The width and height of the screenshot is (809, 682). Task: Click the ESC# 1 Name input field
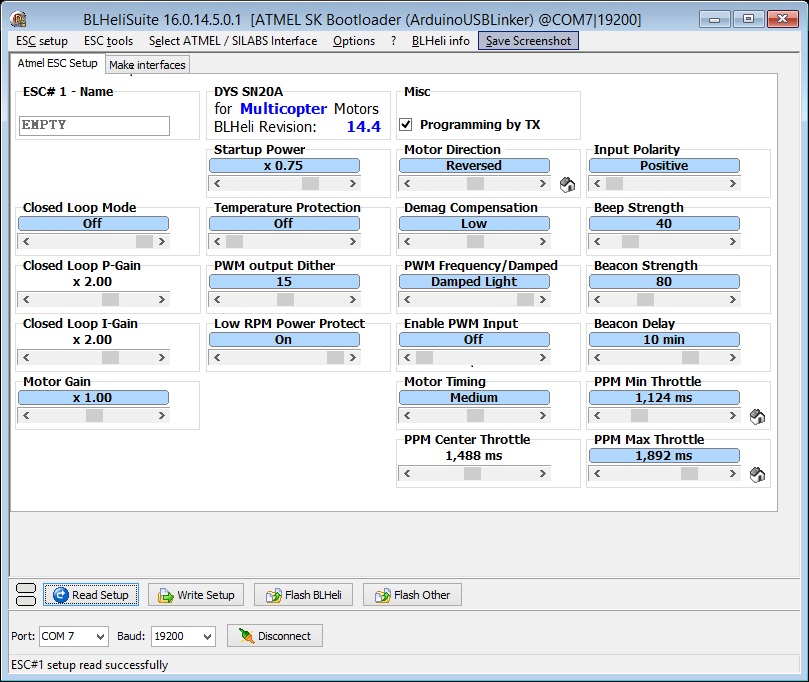[x=95, y=126]
